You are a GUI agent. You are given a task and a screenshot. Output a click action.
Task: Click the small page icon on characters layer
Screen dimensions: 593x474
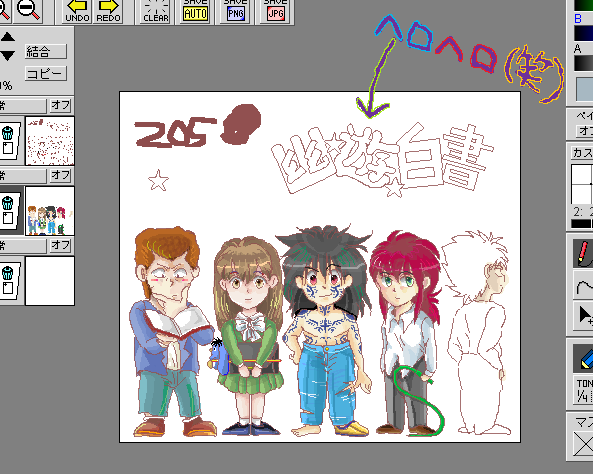[x=8, y=218]
